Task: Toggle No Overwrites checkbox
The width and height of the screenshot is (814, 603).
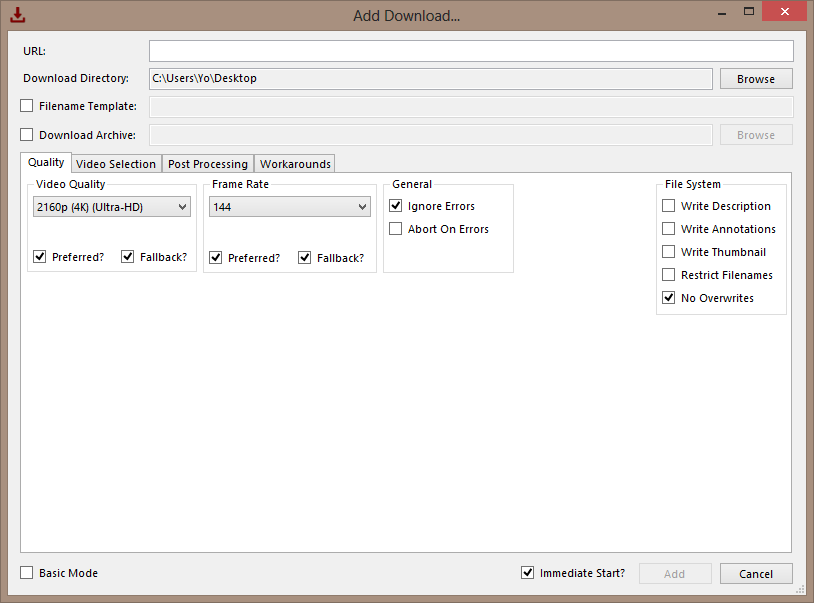Action: point(669,298)
